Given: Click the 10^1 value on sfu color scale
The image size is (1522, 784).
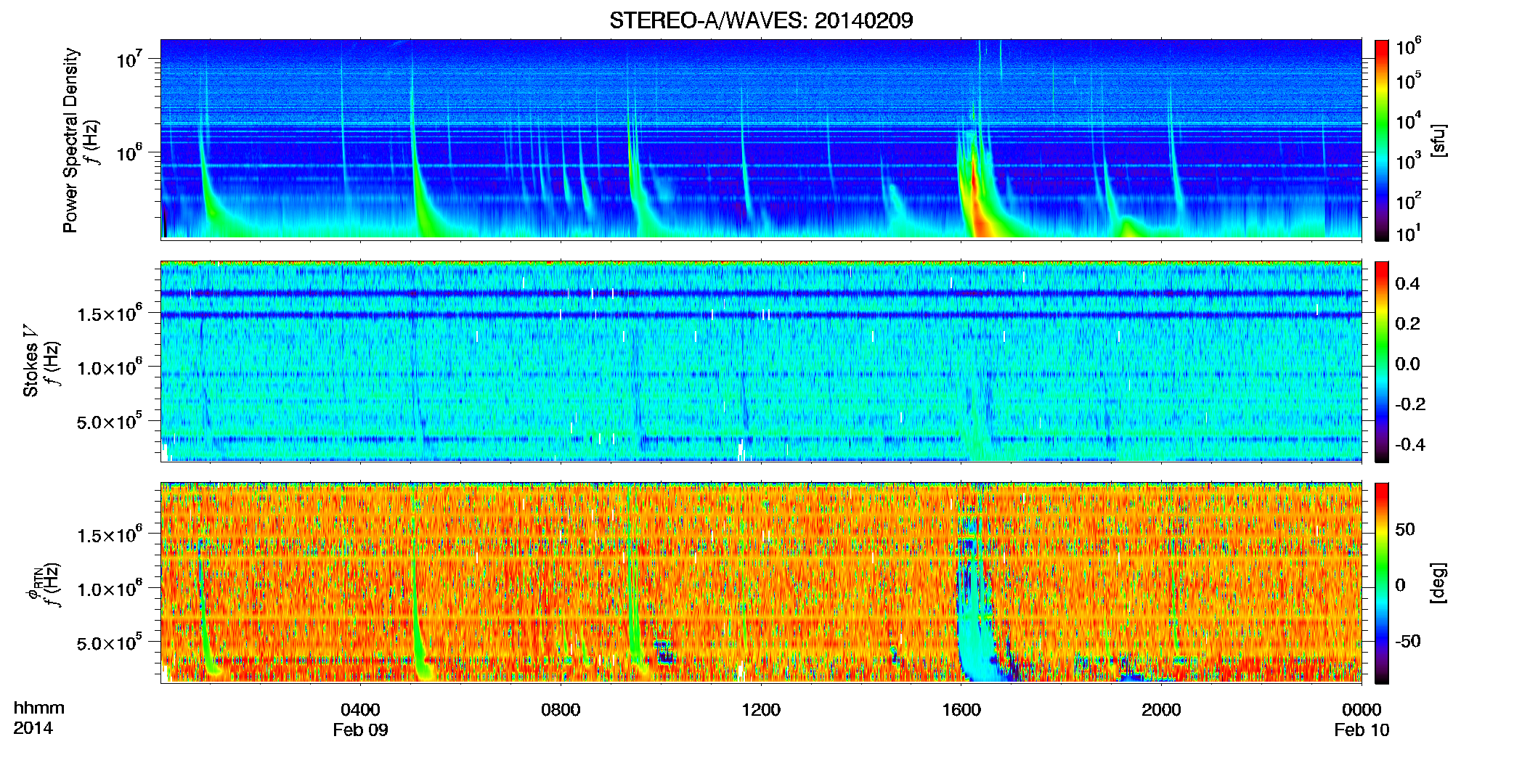Looking at the screenshot, I should pyautogui.click(x=1409, y=233).
